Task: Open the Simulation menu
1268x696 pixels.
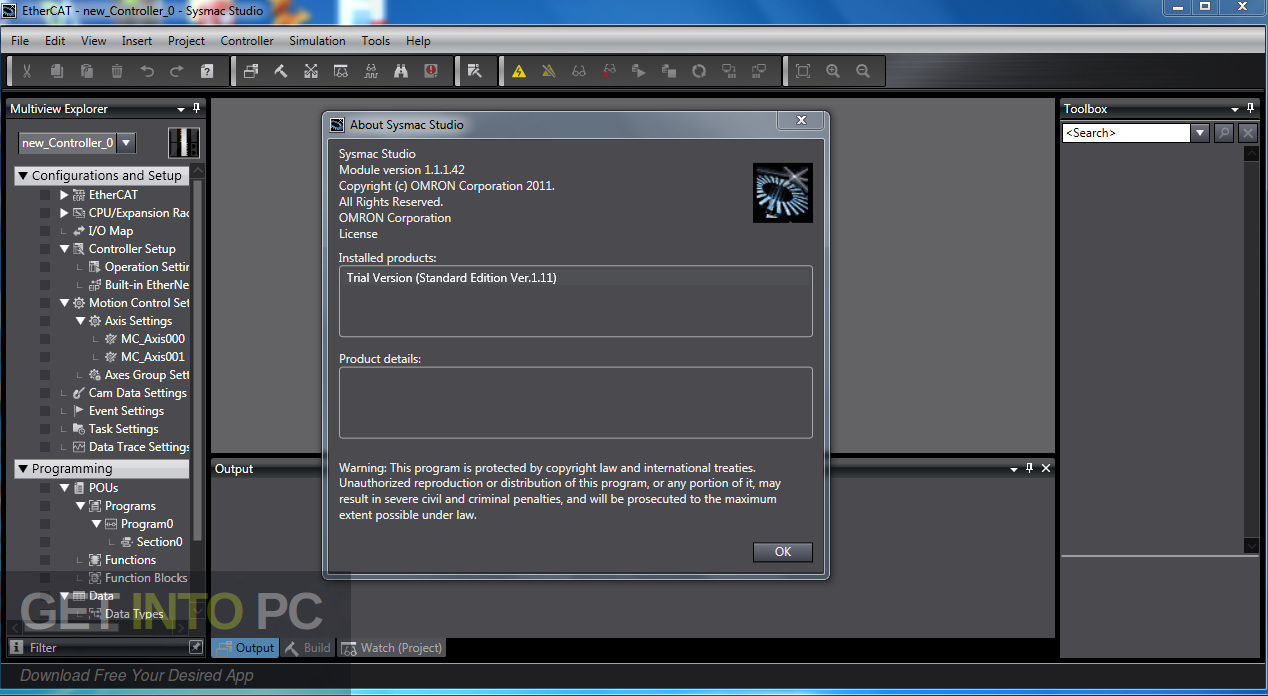Action: point(317,41)
